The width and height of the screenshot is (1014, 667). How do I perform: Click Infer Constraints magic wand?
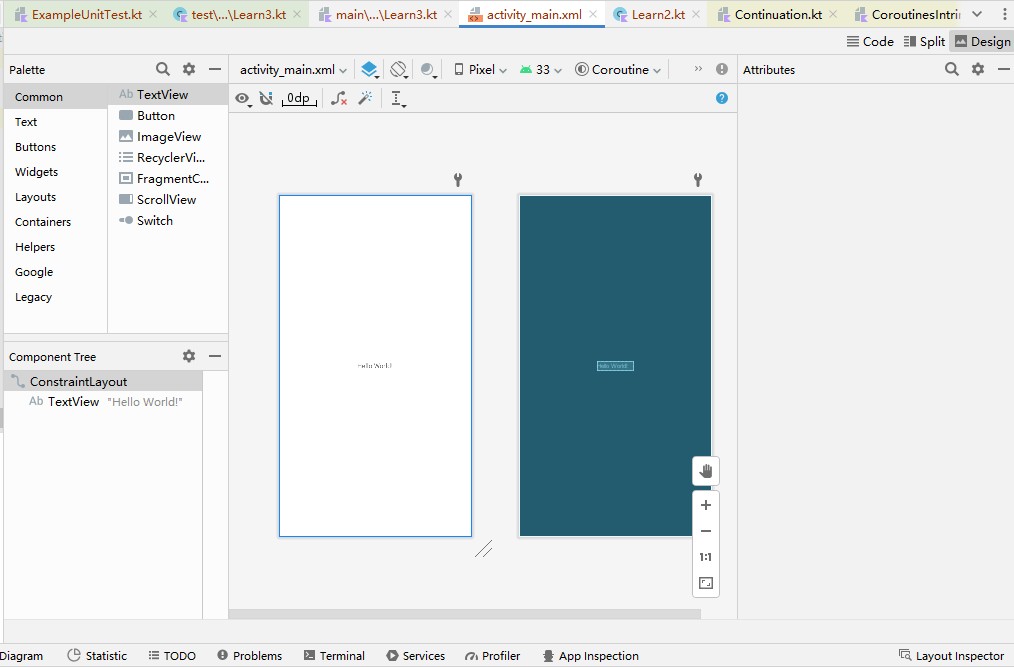(365, 98)
